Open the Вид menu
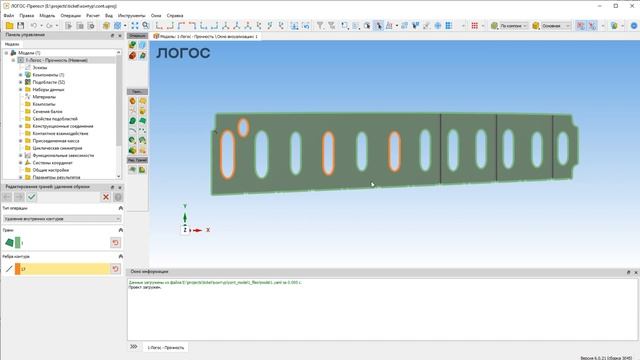Image resolution: width=640 pixels, height=360 pixels. (109, 16)
